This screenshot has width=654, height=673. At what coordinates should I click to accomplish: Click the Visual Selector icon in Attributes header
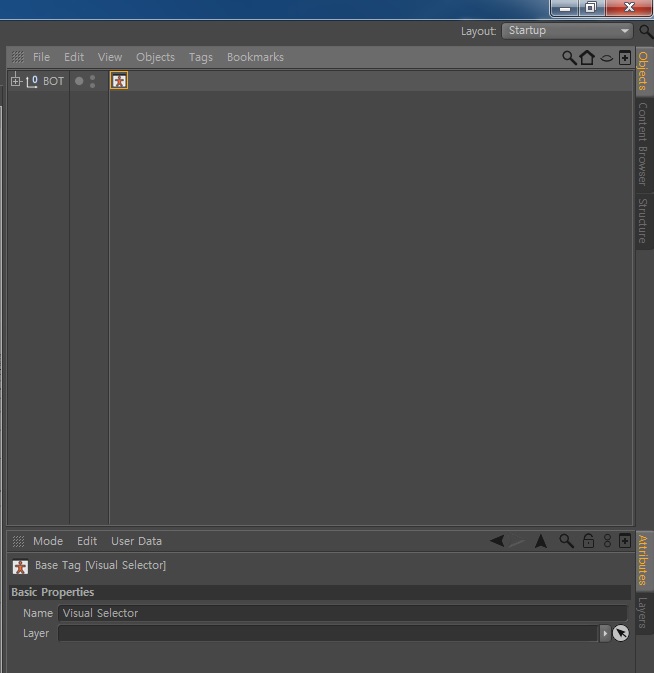(x=20, y=567)
